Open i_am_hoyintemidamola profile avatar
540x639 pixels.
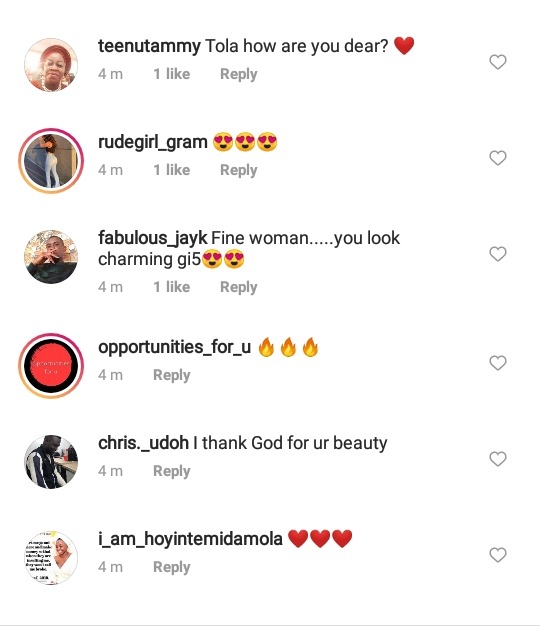(51, 558)
